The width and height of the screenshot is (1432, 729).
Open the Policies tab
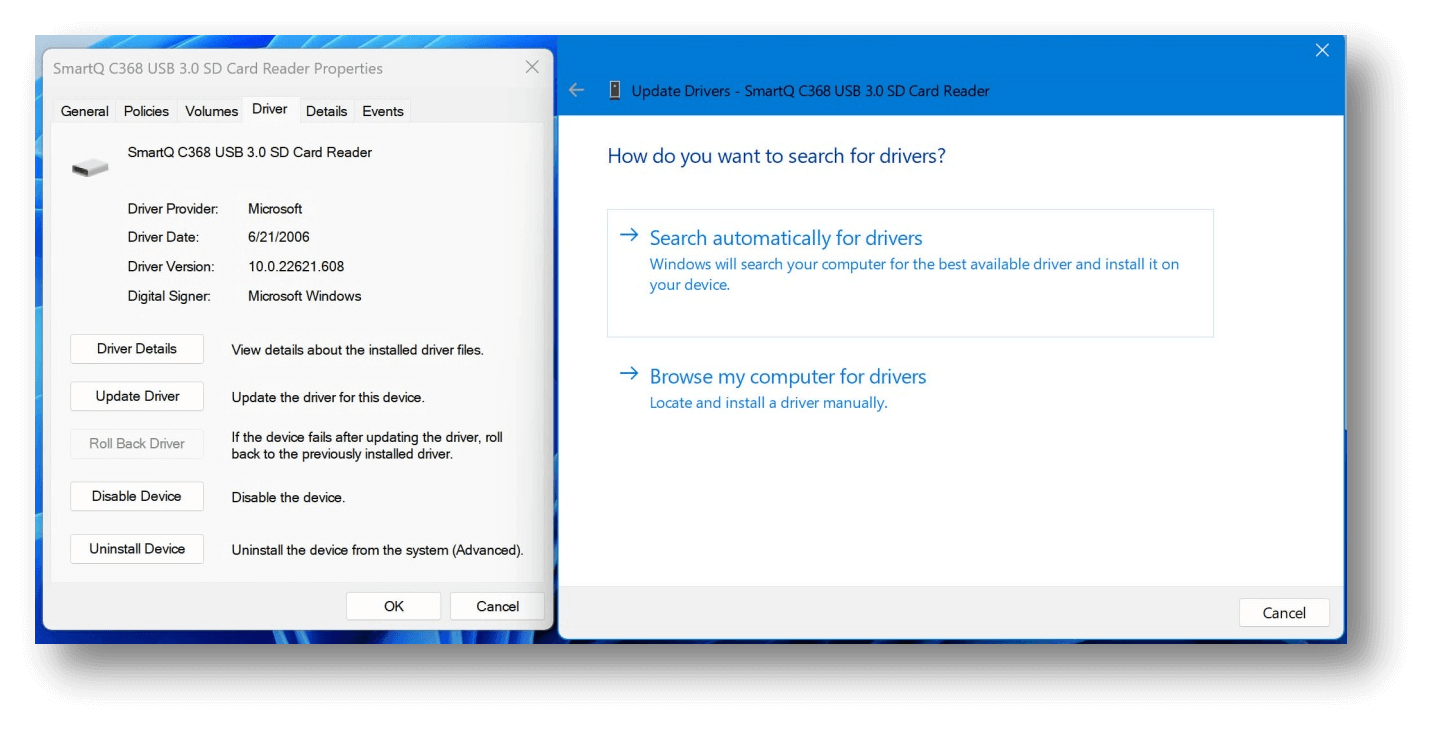pyautogui.click(x=146, y=111)
